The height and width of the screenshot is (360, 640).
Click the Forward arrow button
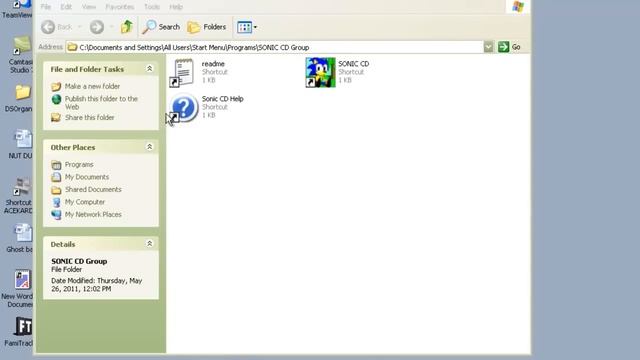click(x=97, y=27)
